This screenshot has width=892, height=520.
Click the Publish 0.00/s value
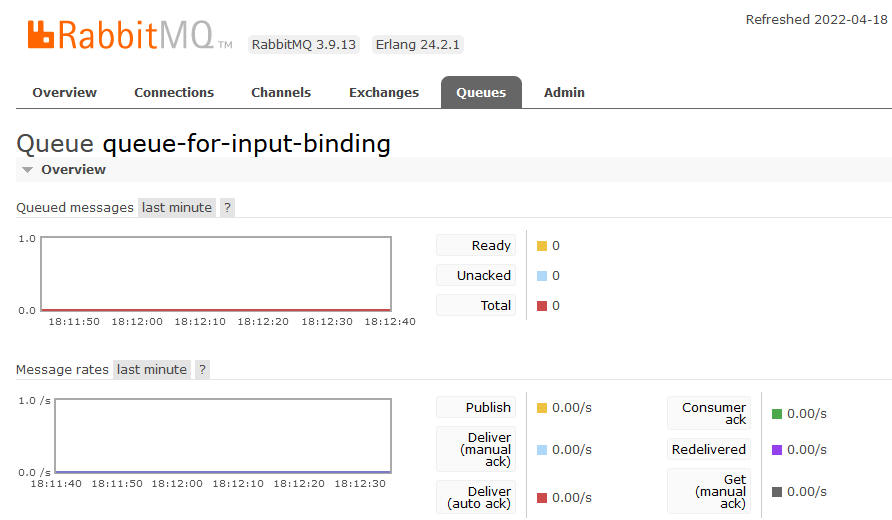(x=572, y=408)
